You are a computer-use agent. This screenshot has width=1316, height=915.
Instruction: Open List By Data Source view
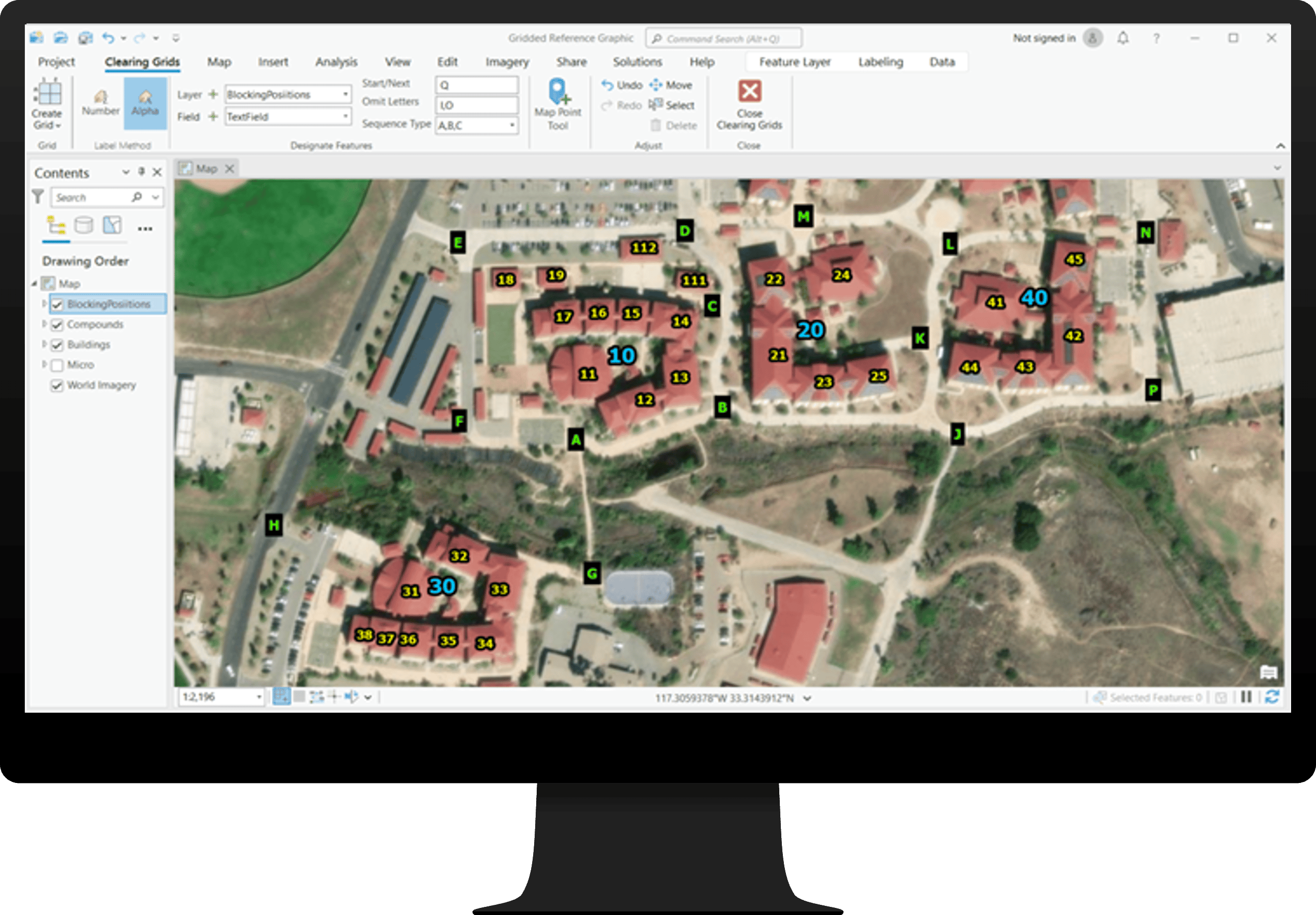tap(84, 225)
